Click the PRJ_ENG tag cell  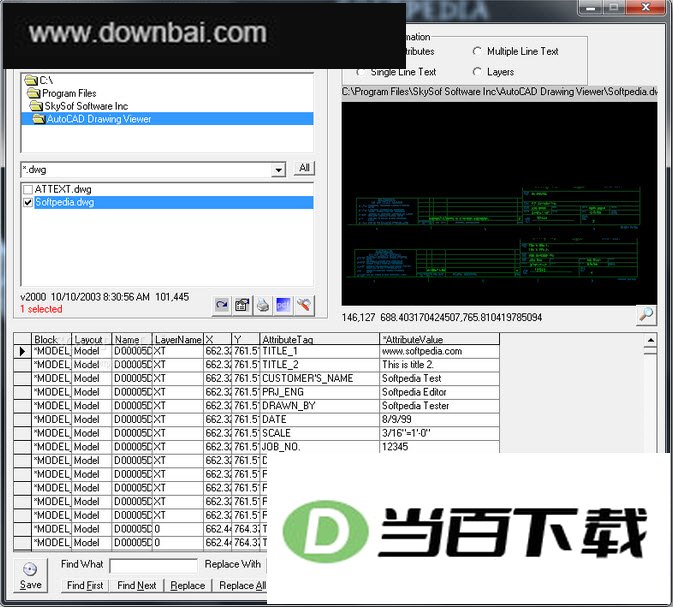point(319,392)
